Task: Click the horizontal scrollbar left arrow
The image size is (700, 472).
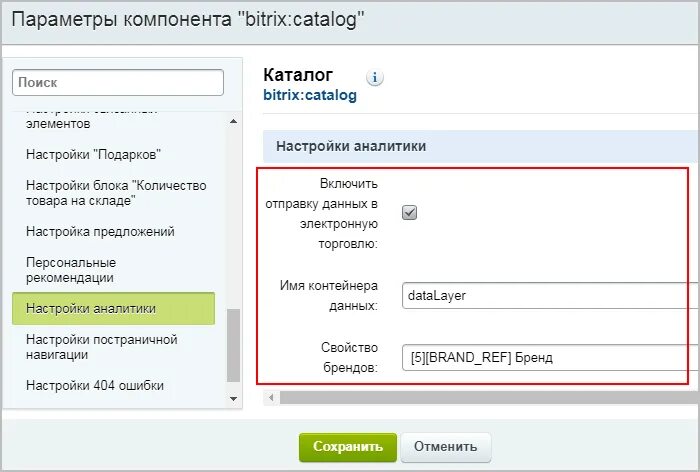Action: pyautogui.click(x=271, y=397)
